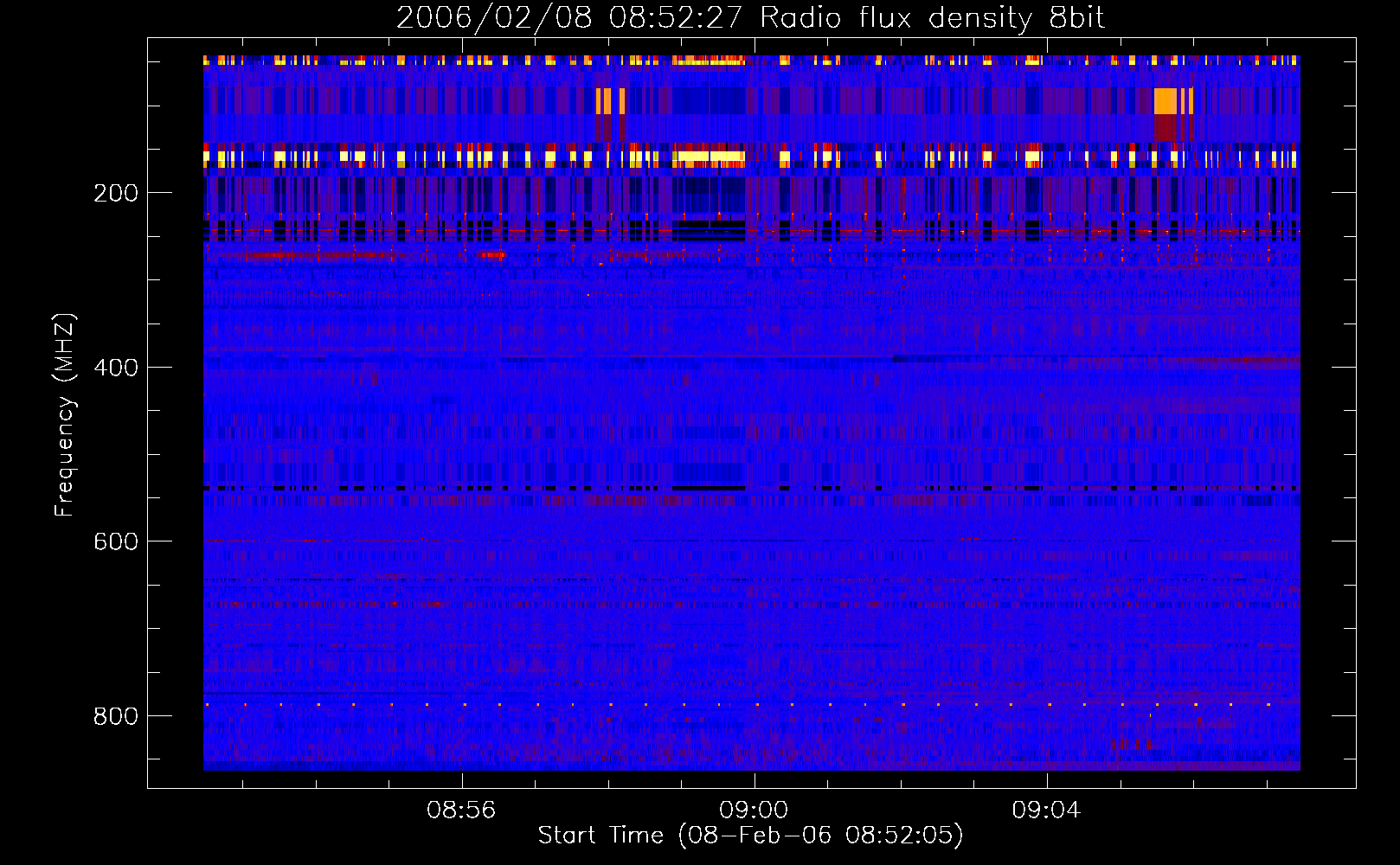Click the 08:56 time tick label

pos(461,810)
